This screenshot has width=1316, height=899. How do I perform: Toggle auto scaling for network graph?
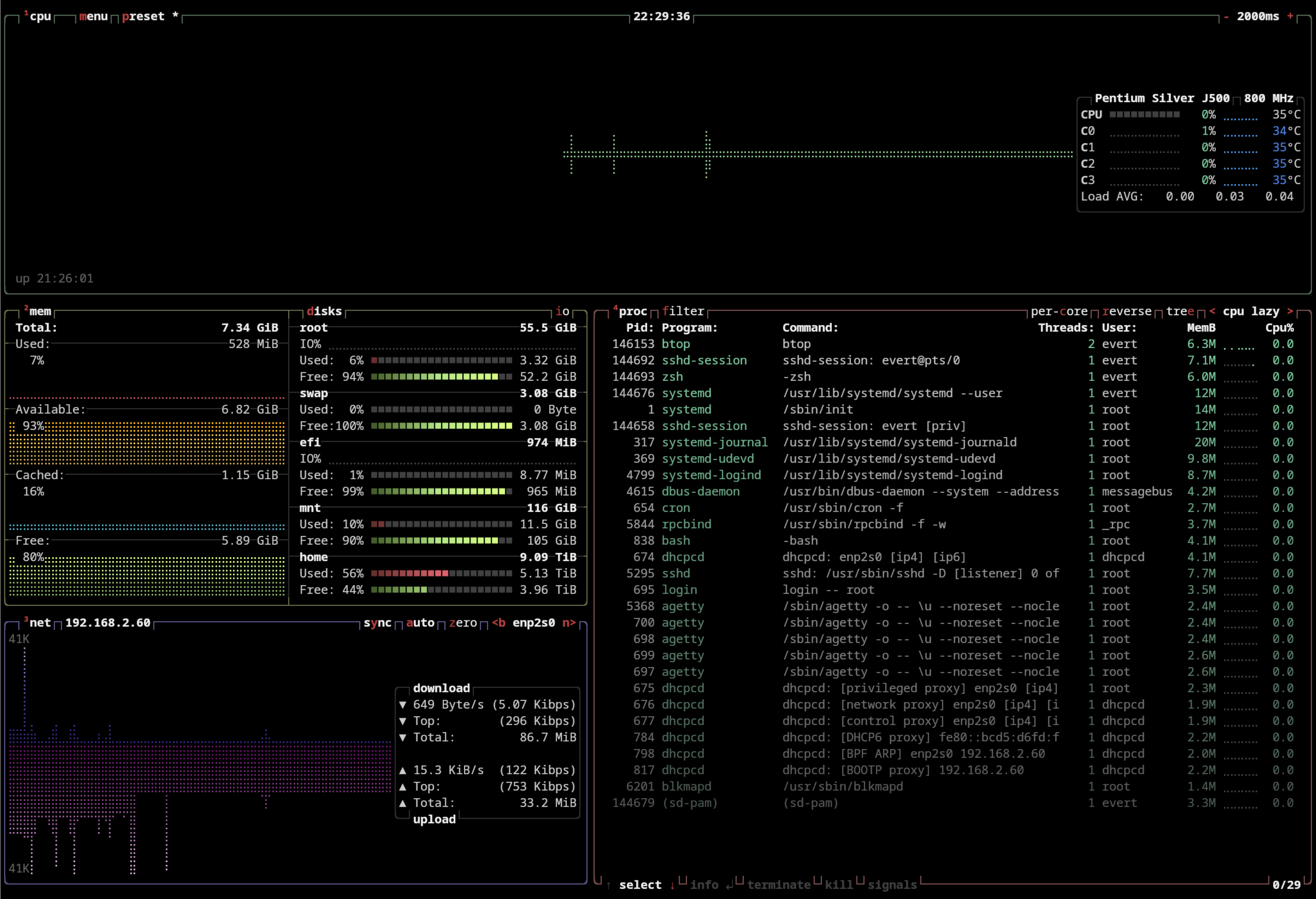420,622
